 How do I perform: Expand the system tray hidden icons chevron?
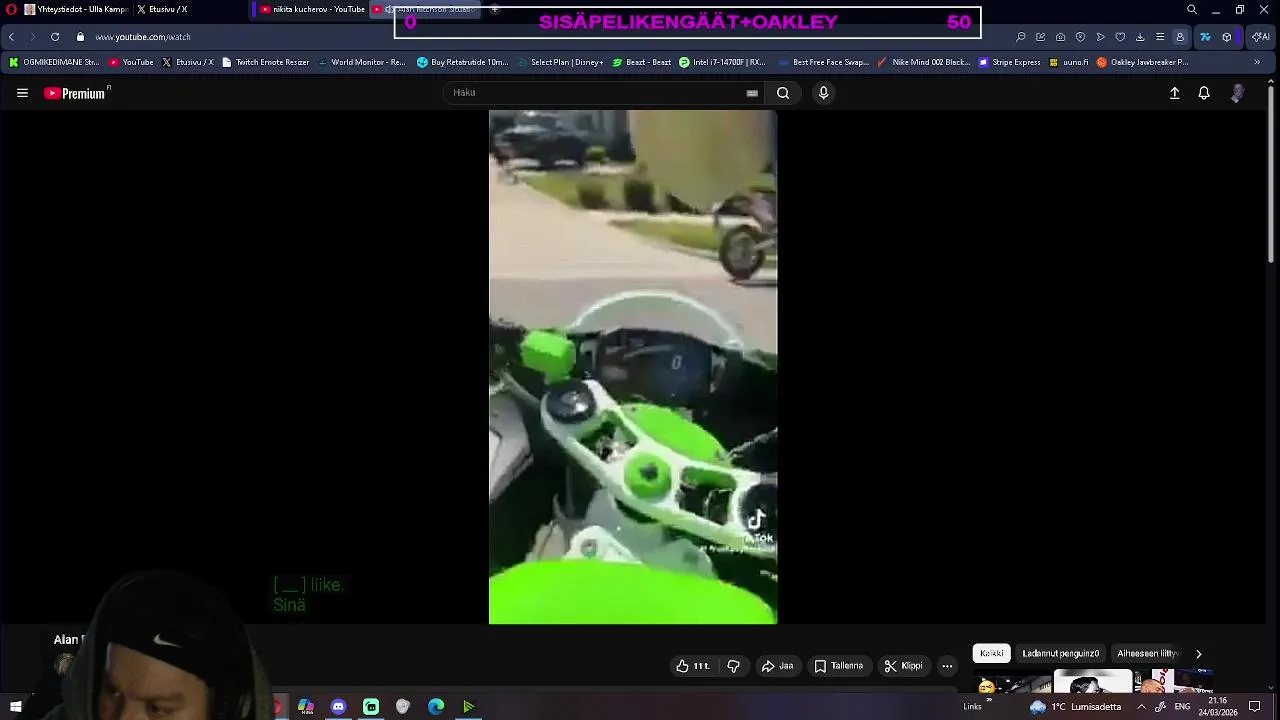point(1141,707)
